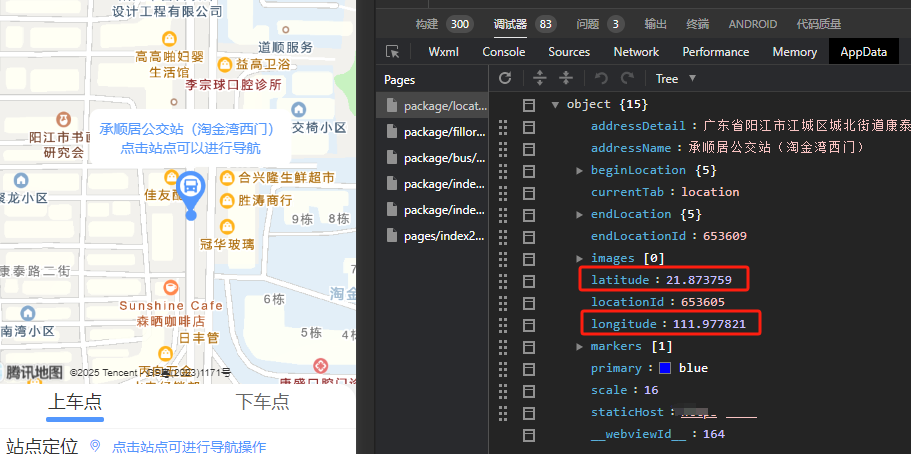Click the square action icon on primary row
Screen dimensions: 911x454
(x=529, y=369)
